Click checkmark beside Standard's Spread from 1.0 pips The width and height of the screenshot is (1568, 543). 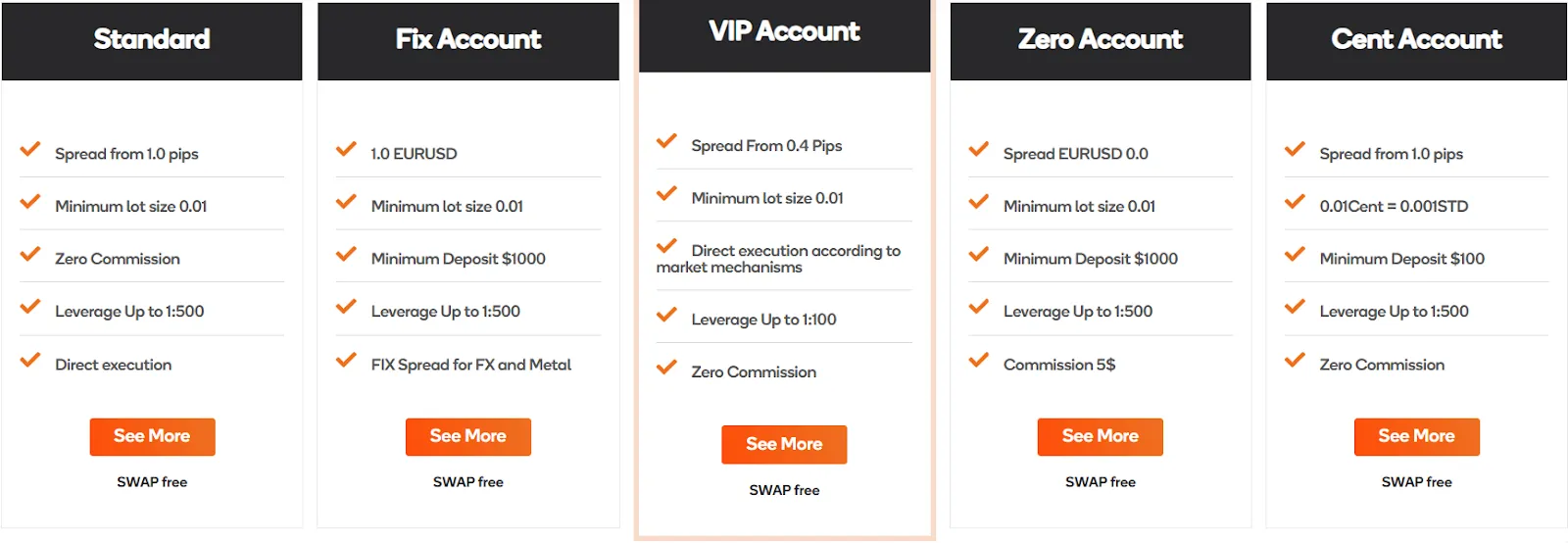pyautogui.click(x=30, y=150)
